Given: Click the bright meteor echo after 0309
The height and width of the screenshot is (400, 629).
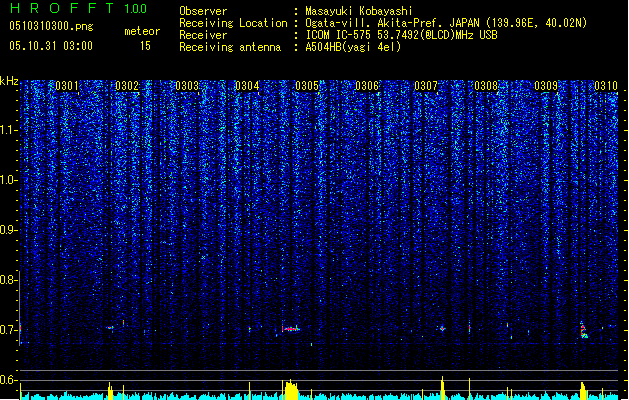Looking at the screenshot, I should [584, 330].
